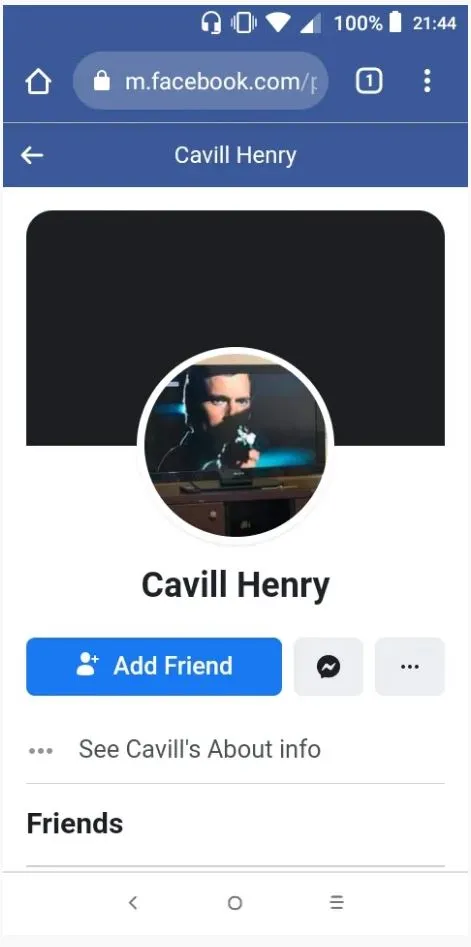Go back using the arrow beside Cavill Henry
Image resolution: width=471 pixels, height=947 pixels.
(32, 155)
